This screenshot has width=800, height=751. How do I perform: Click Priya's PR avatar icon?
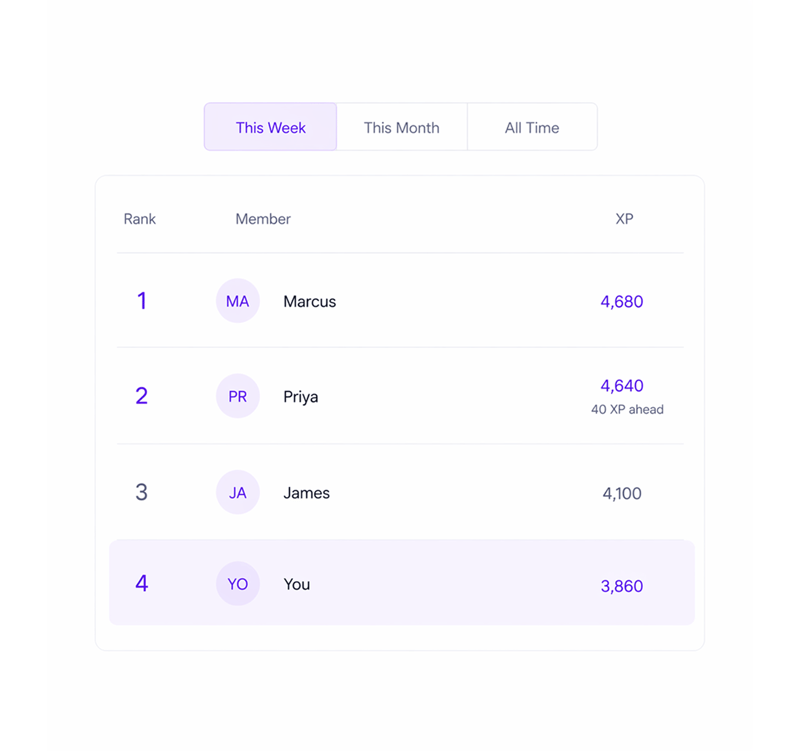pos(238,396)
